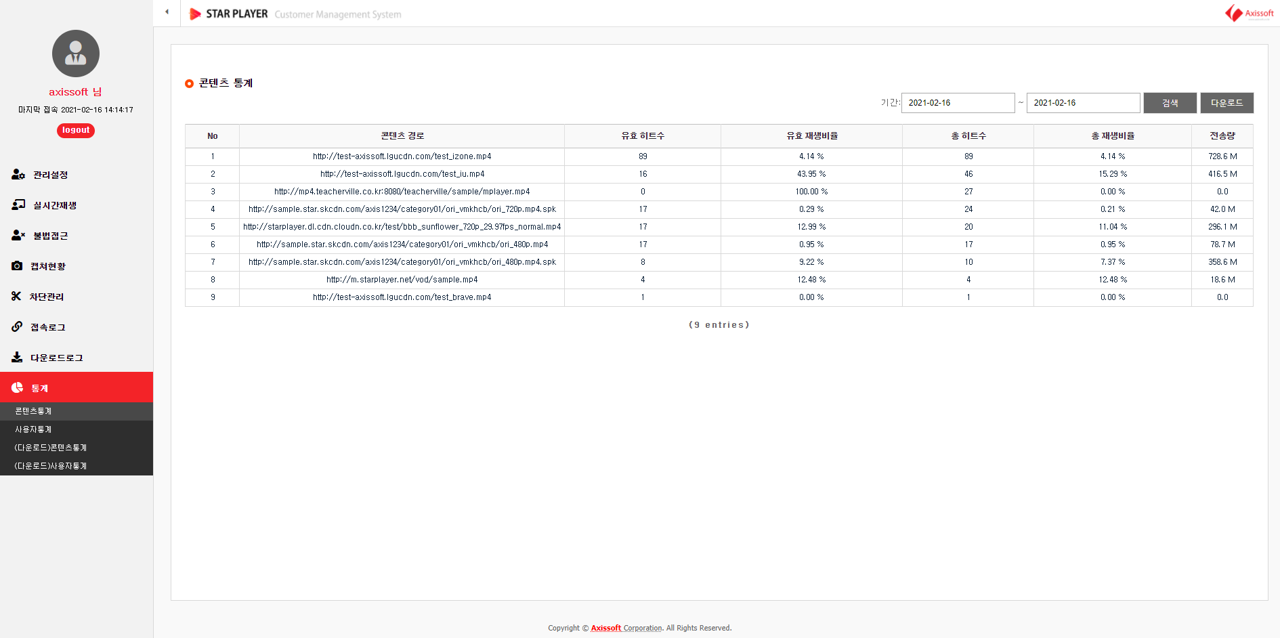Click the test_izone.mp4 content path row
The image size is (1280, 638).
click(x=402, y=157)
